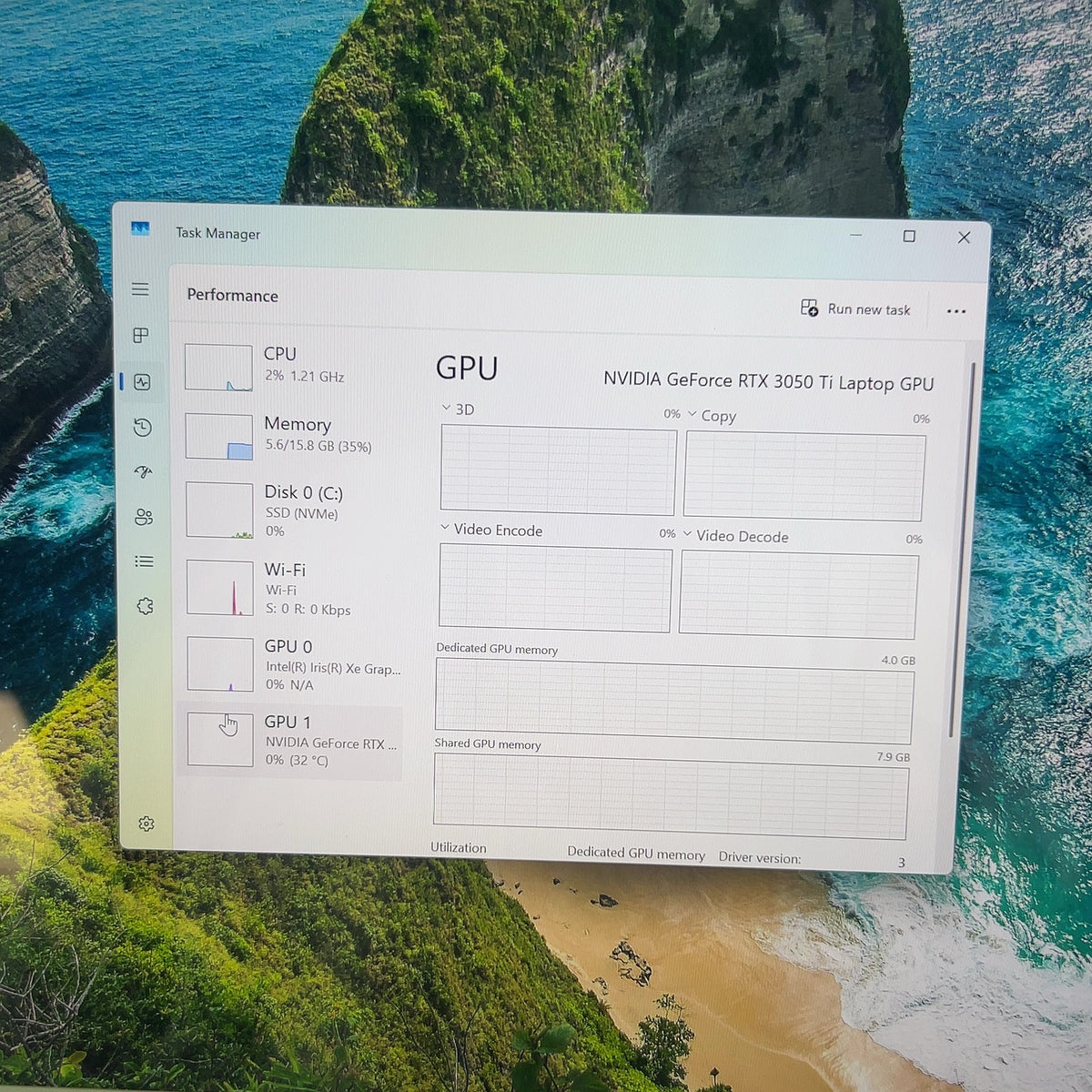
Task: Open the Startup apps icon
Action: pos(143,471)
